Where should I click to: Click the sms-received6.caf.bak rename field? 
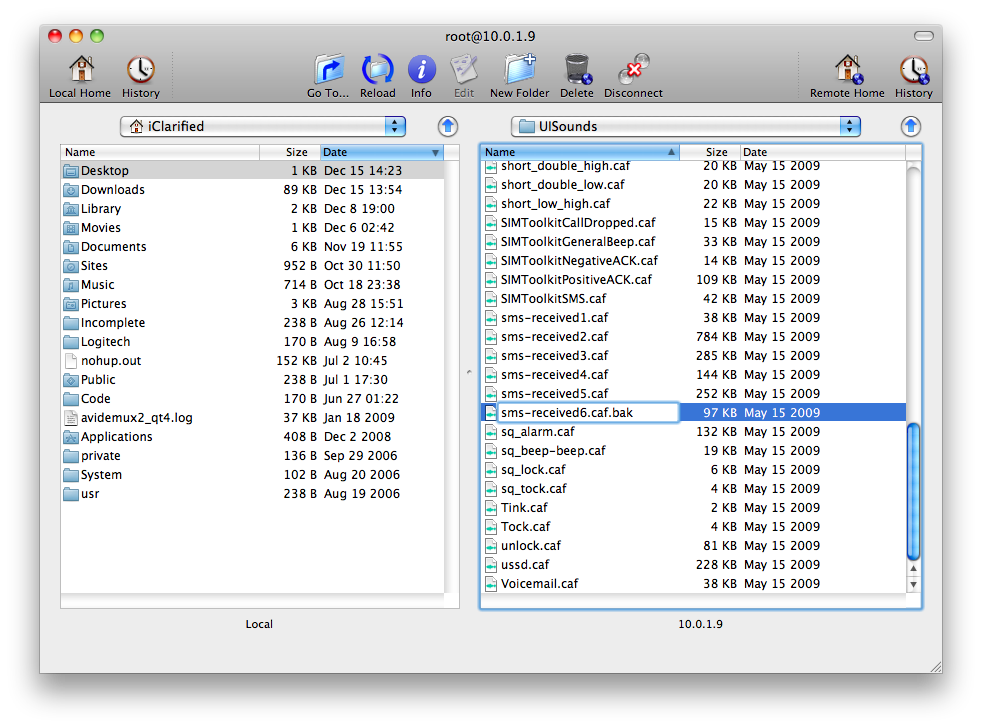point(588,413)
